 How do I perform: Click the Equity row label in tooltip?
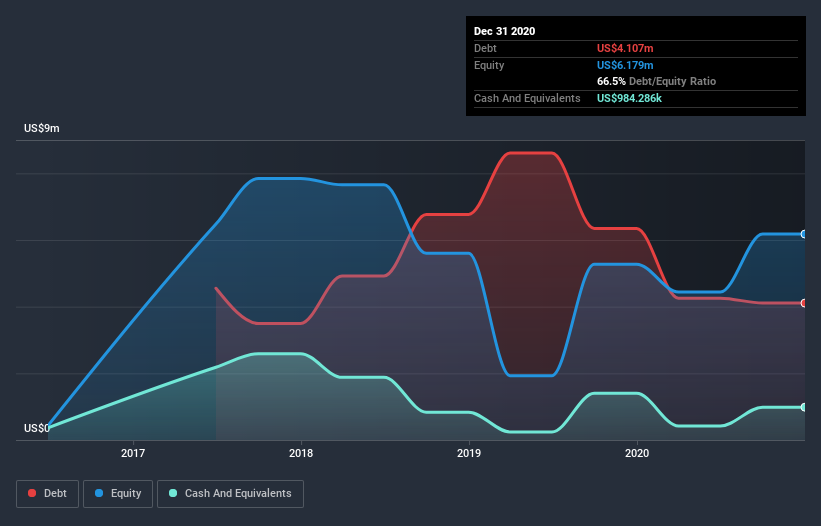pyautogui.click(x=489, y=65)
